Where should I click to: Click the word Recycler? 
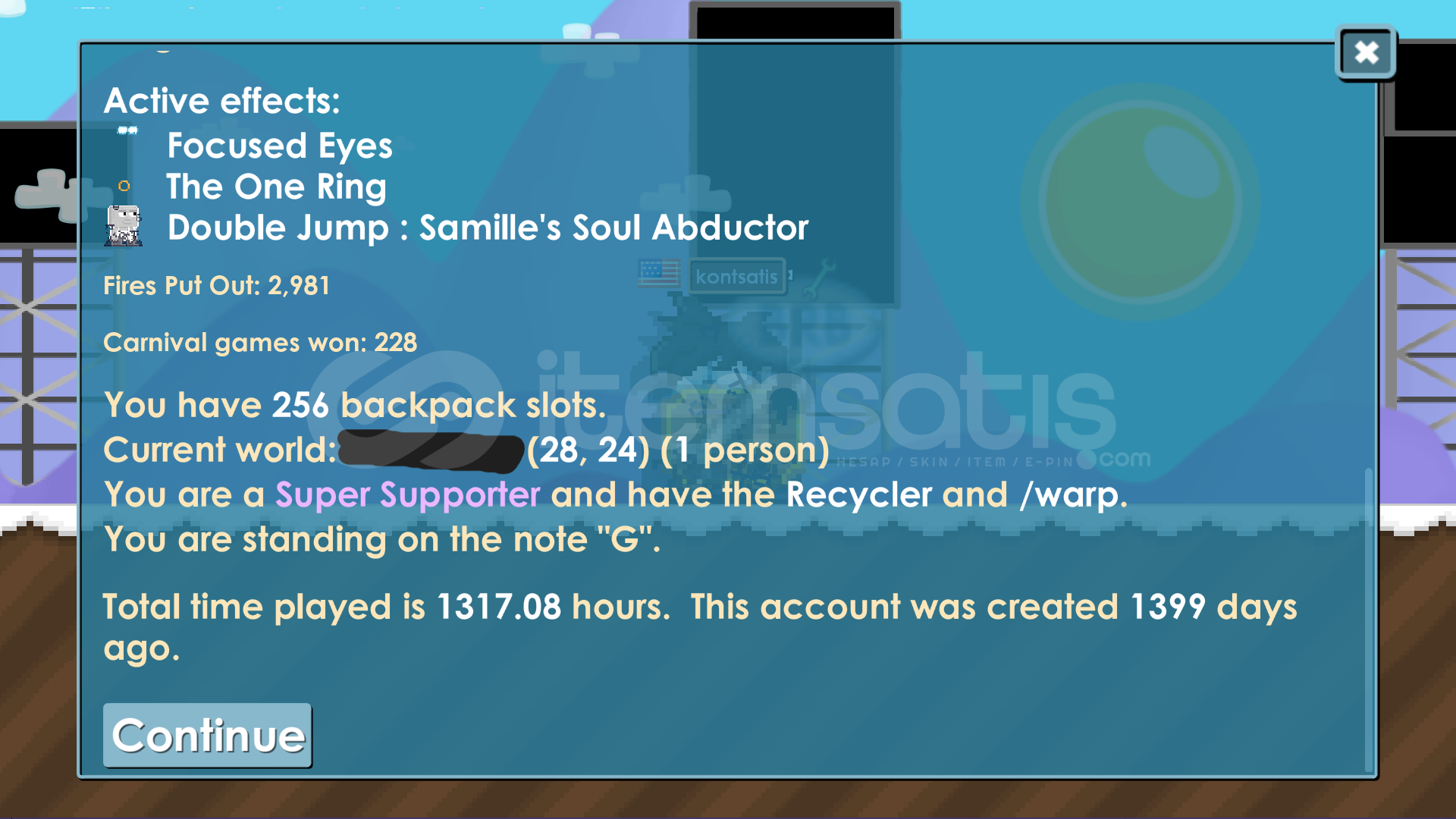[858, 495]
